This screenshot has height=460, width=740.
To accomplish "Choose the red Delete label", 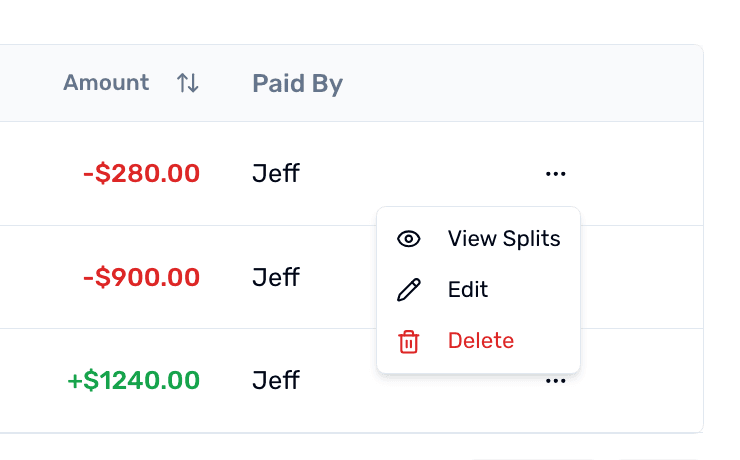I will click(x=481, y=341).
